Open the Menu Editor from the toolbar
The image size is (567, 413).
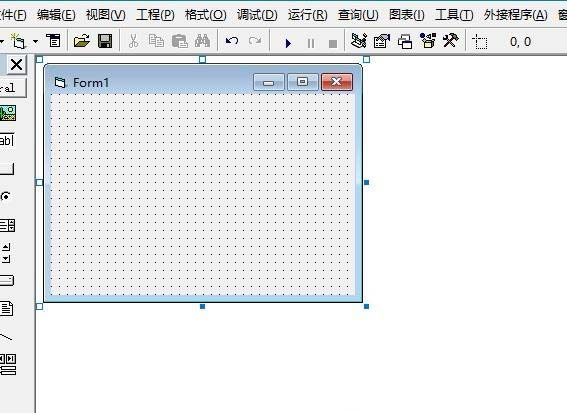click(54, 41)
